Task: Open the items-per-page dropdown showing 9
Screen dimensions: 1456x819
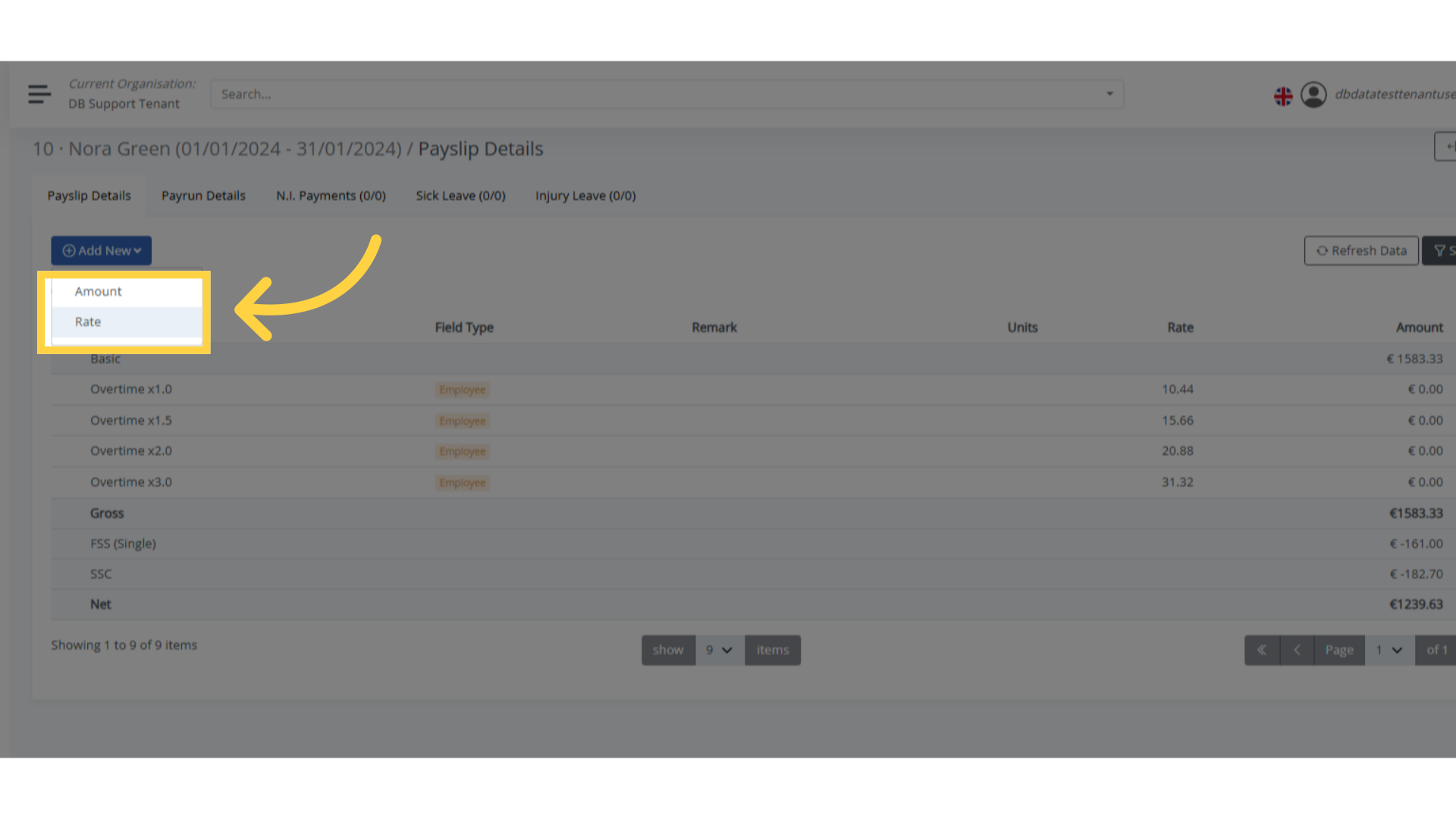Action: coord(718,650)
